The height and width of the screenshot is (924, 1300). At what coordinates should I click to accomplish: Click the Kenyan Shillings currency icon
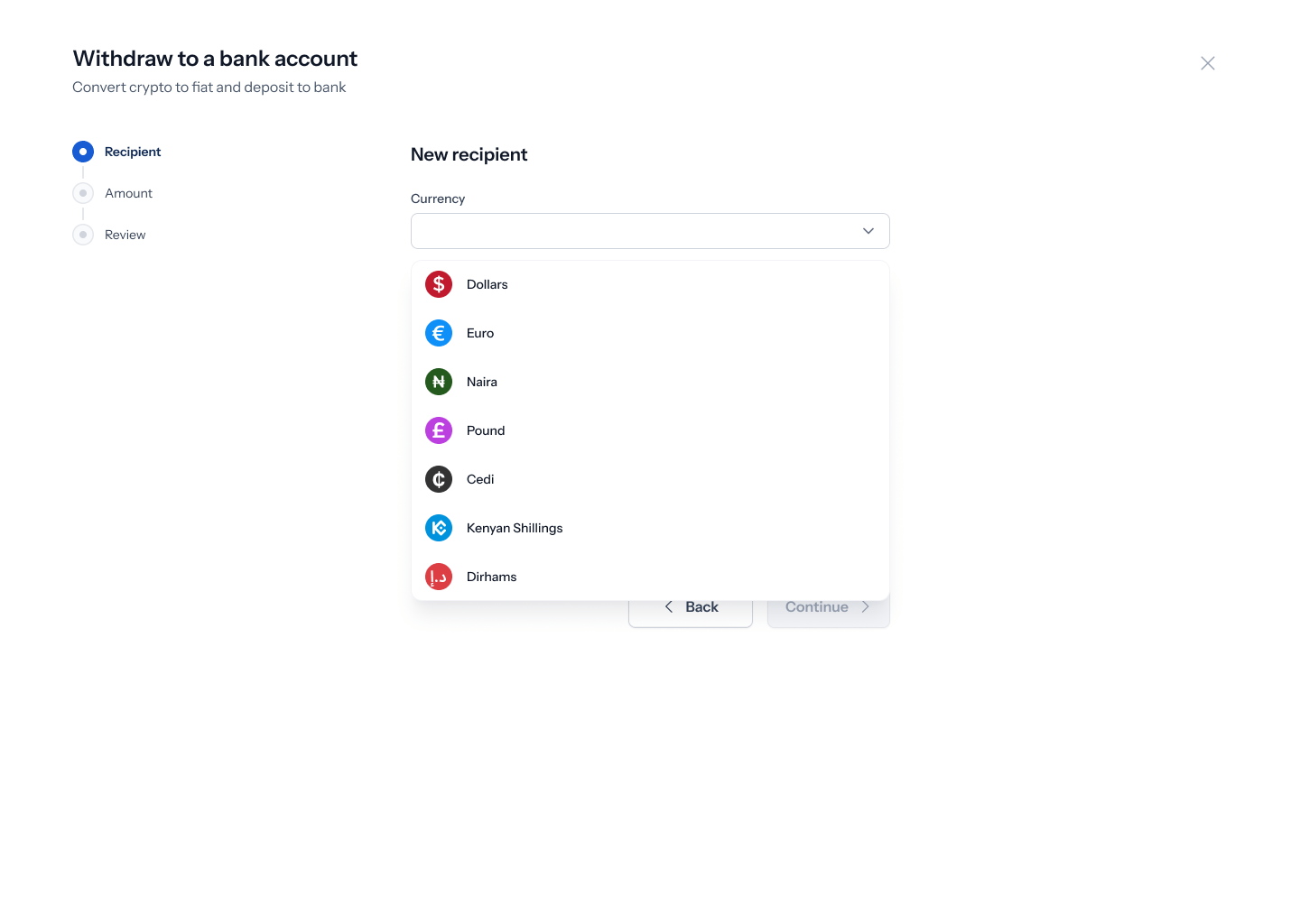tap(439, 528)
